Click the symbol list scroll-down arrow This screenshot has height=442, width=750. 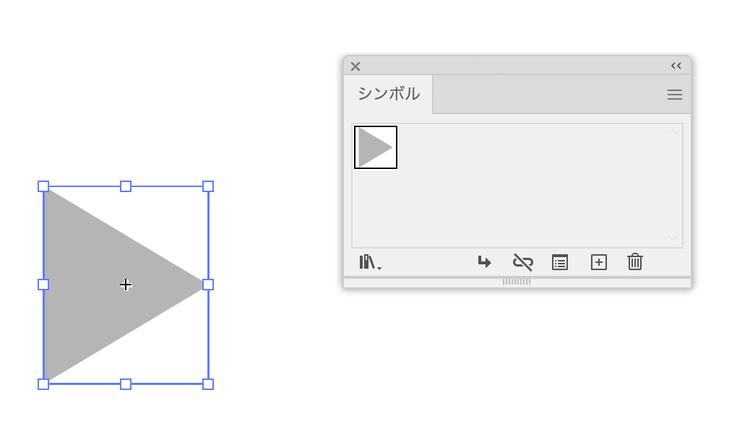pos(673,238)
